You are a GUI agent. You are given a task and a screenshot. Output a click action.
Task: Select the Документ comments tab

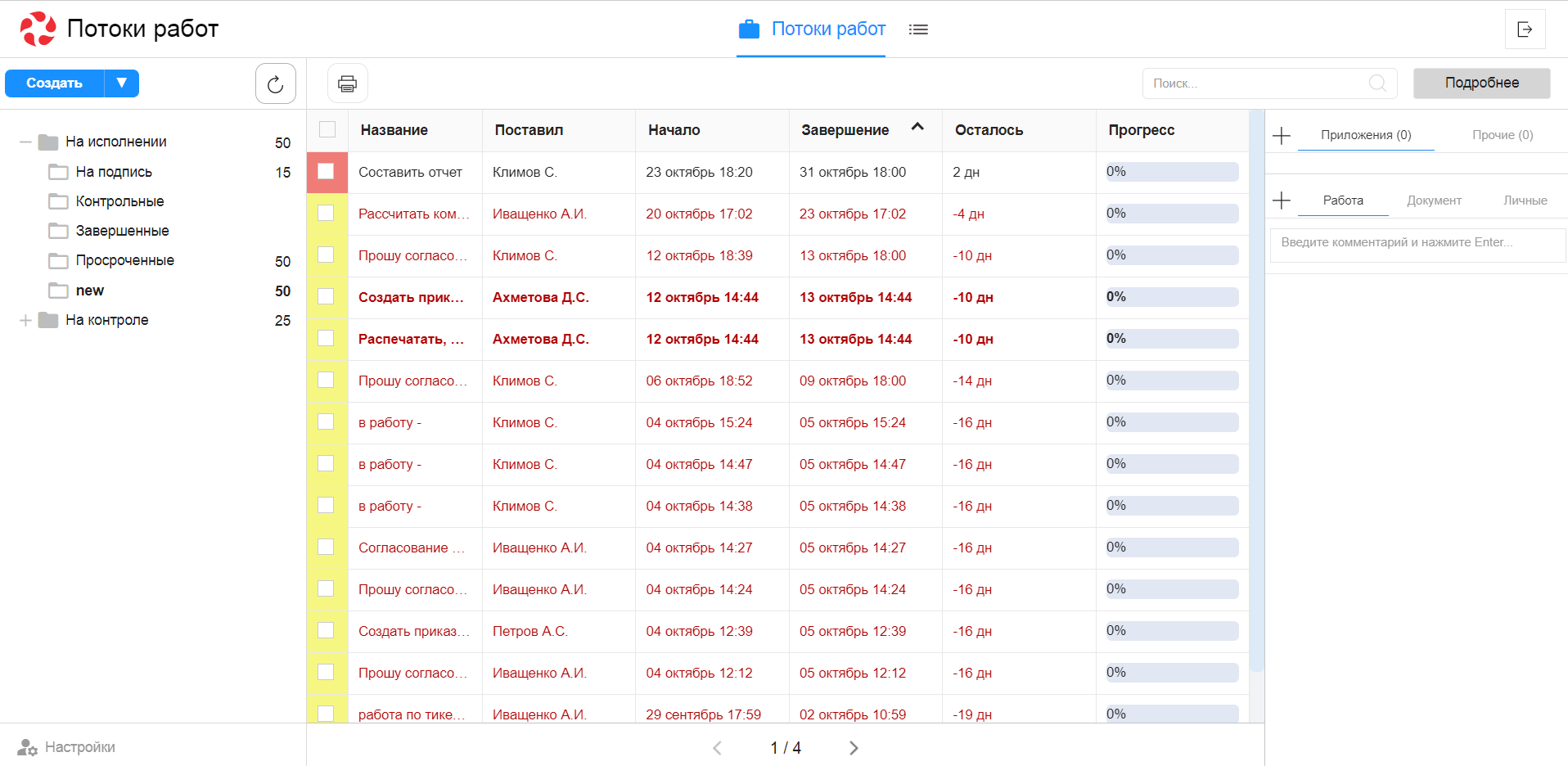point(1434,201)
